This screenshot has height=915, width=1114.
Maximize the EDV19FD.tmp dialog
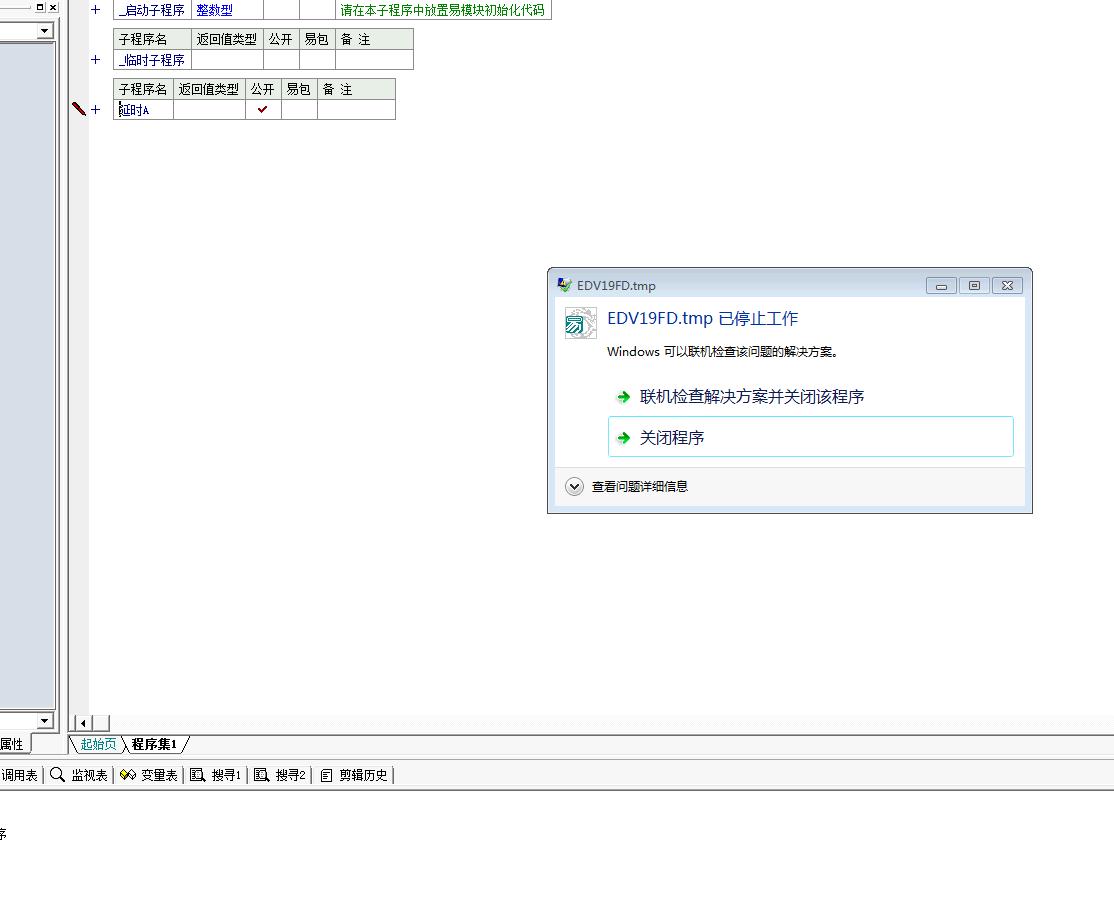[x=974, y=286]
